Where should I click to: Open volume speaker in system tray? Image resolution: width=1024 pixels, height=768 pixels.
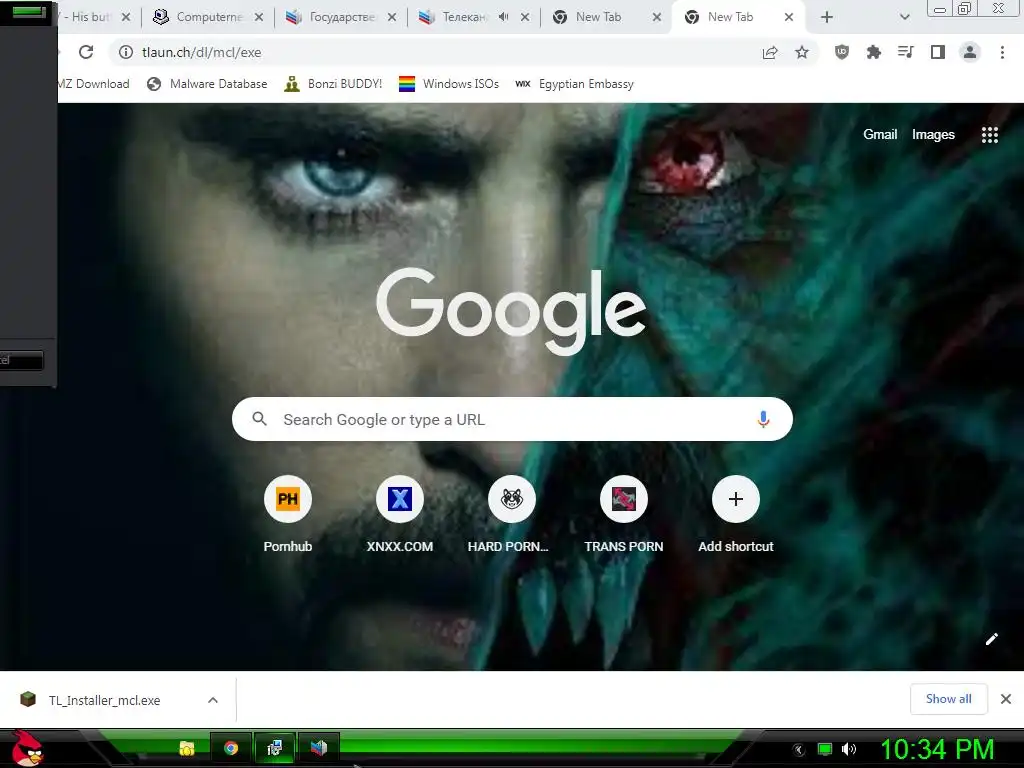(848, 749)
